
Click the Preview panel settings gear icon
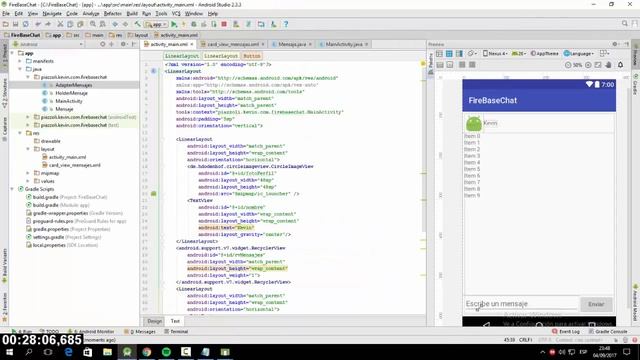click(x=615, y=44)
